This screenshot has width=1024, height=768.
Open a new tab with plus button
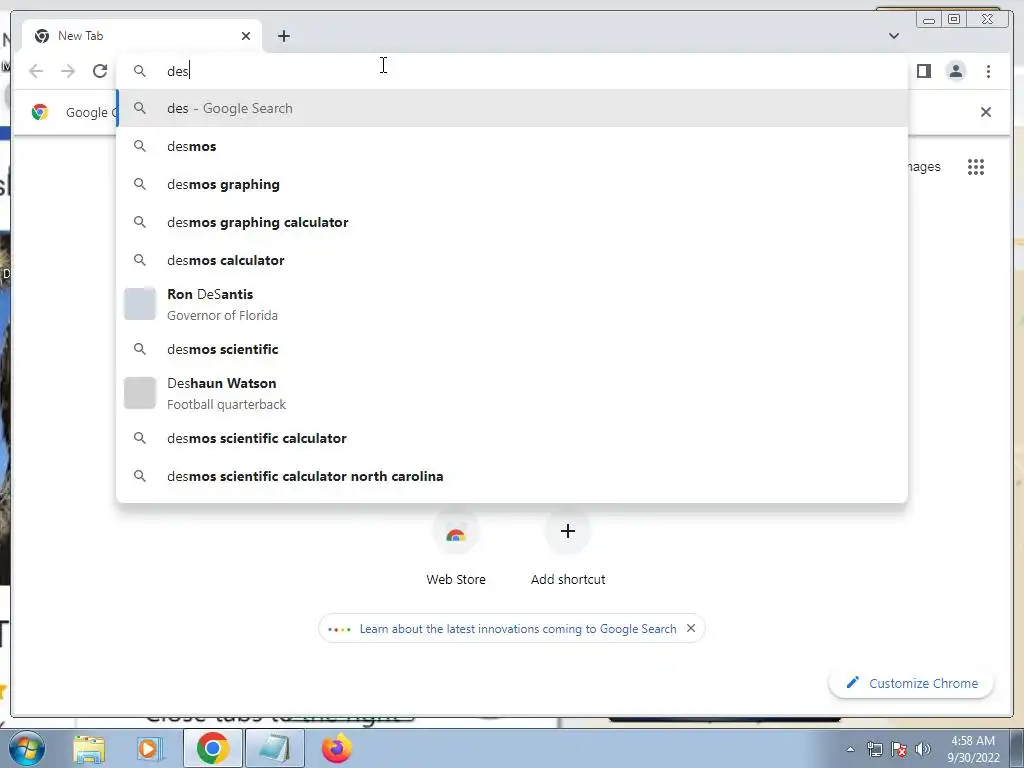[x=283, y=36]
